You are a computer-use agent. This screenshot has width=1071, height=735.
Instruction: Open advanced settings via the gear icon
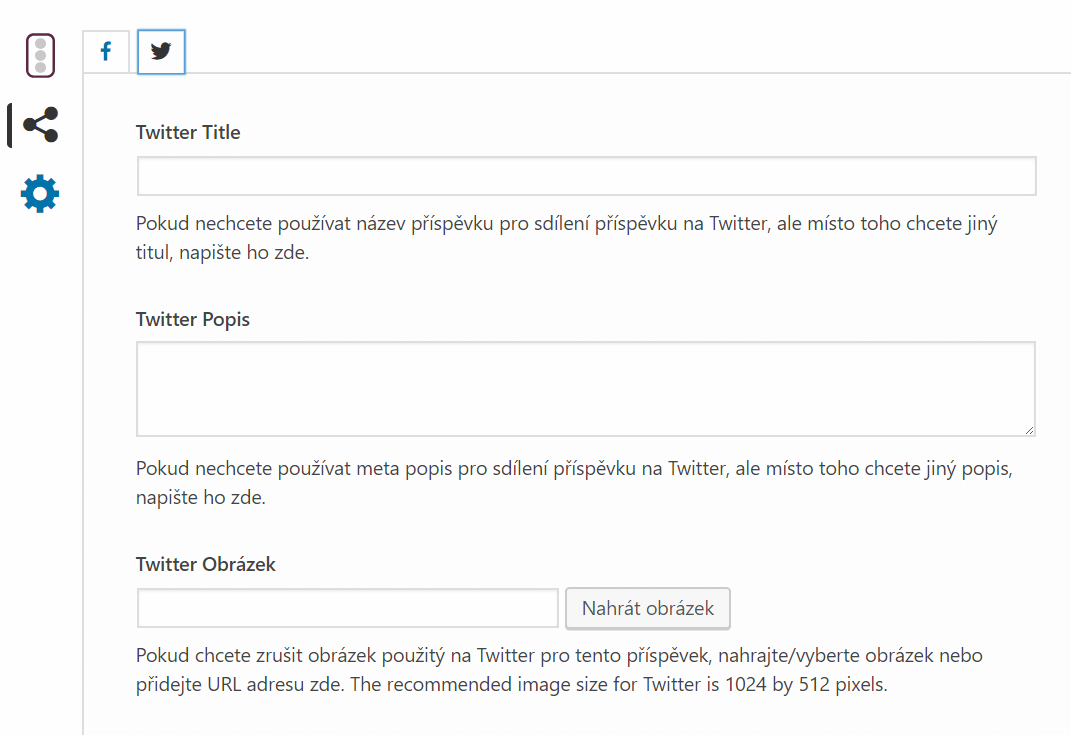click(40, 193)
